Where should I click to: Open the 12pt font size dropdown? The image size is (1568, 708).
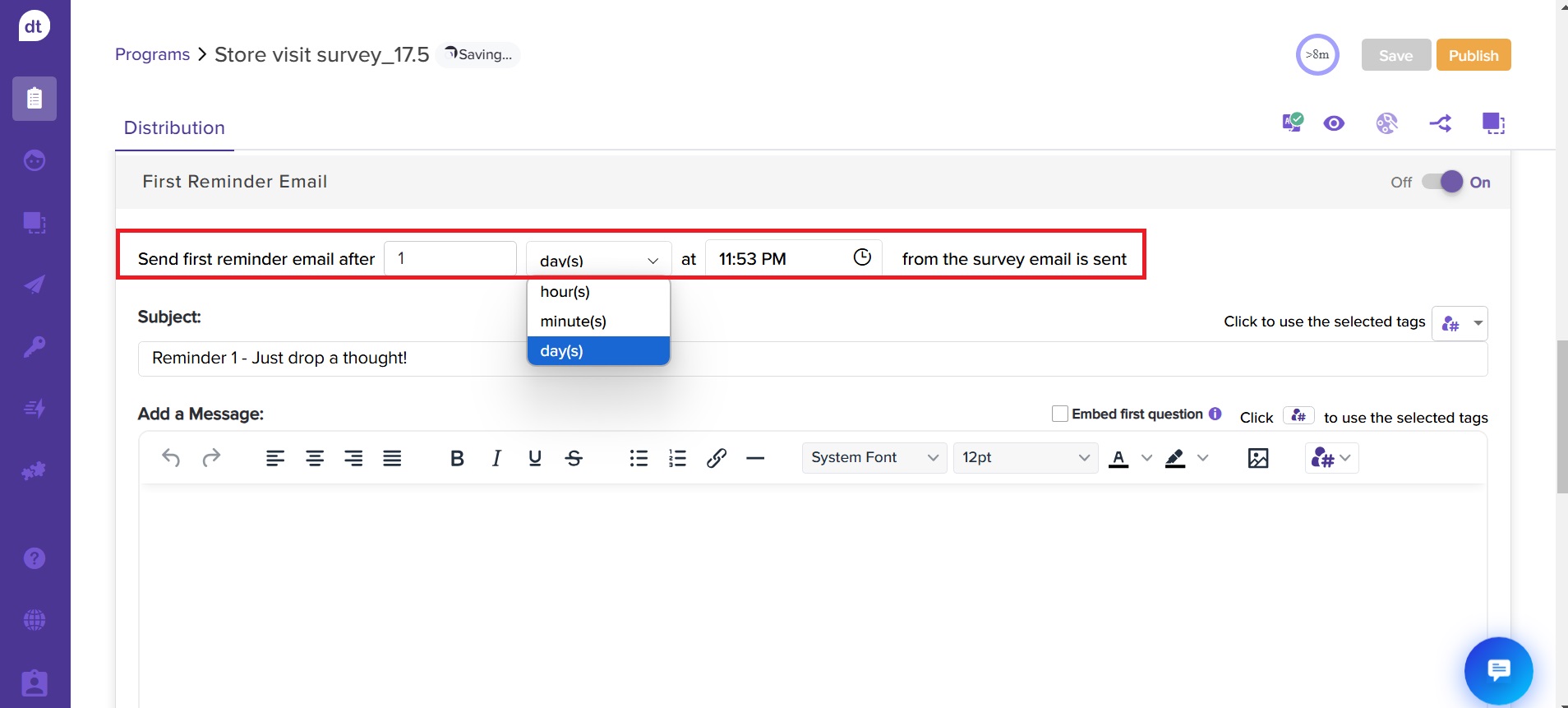click(1025, 458)
